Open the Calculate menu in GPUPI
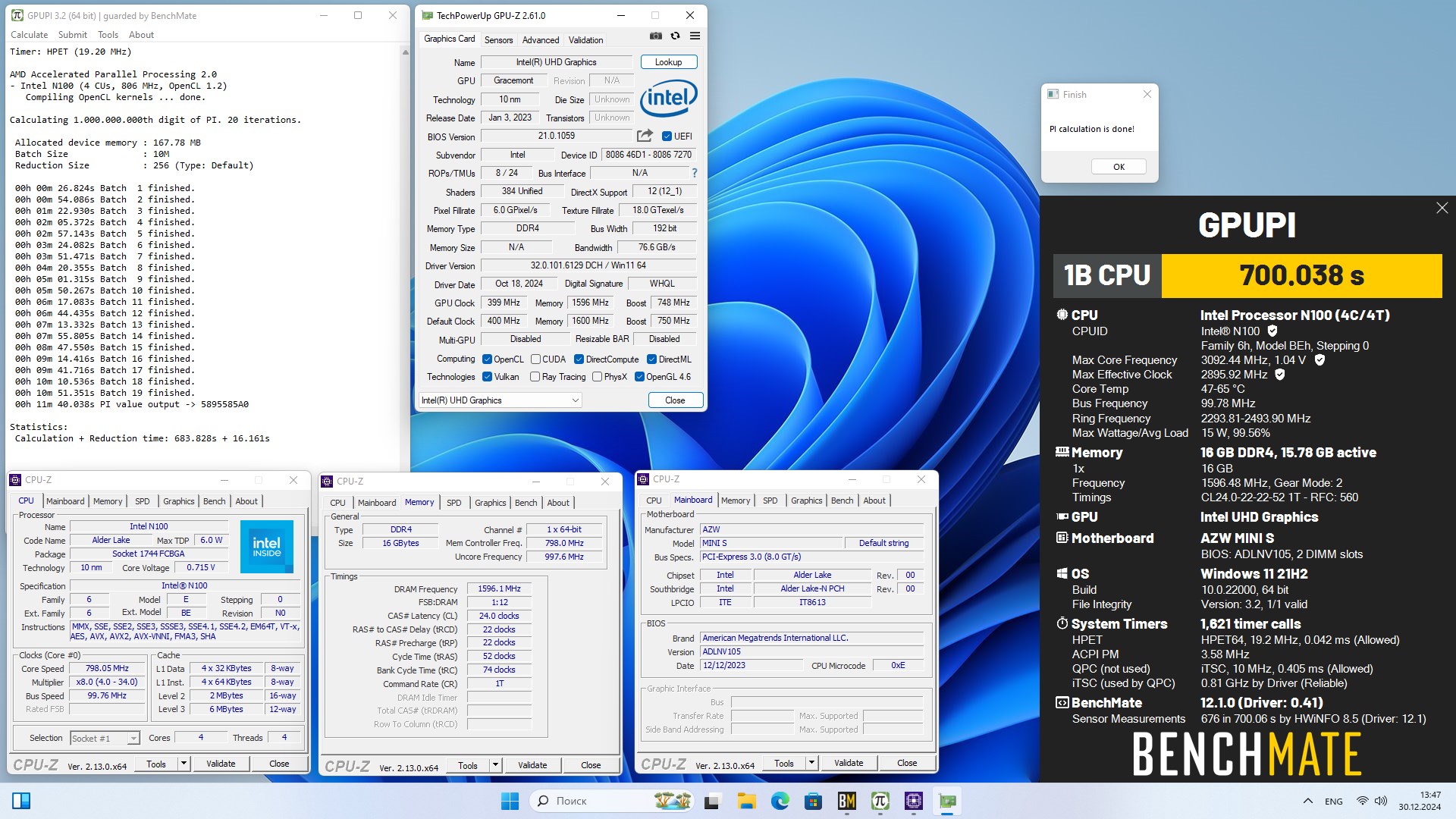Screen dimensions: 1456x819 tap(29, 35)
